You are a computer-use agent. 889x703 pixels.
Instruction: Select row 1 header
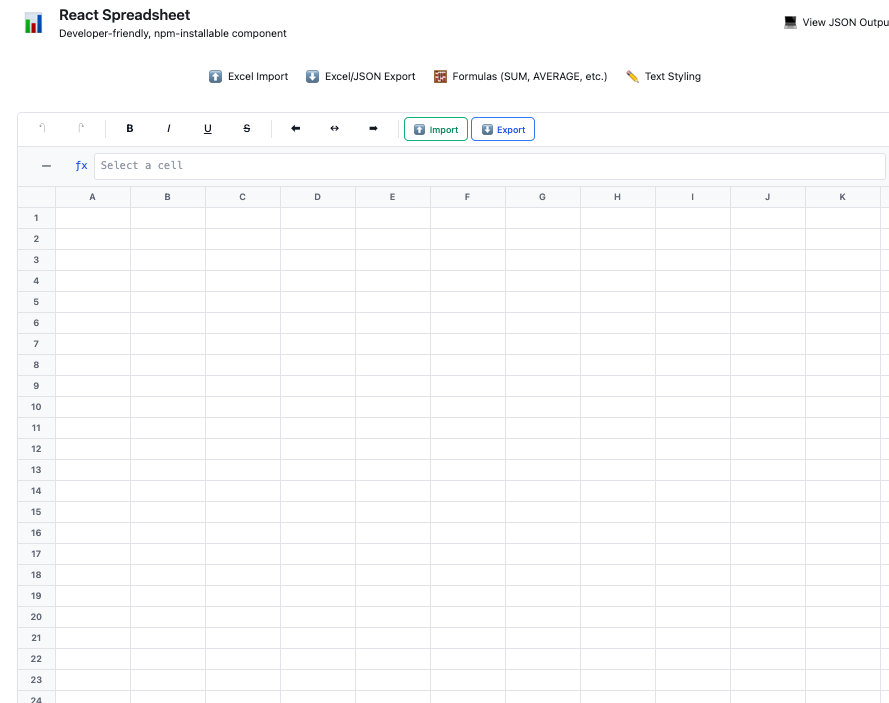pyautogui.click(x=36, y=218)
